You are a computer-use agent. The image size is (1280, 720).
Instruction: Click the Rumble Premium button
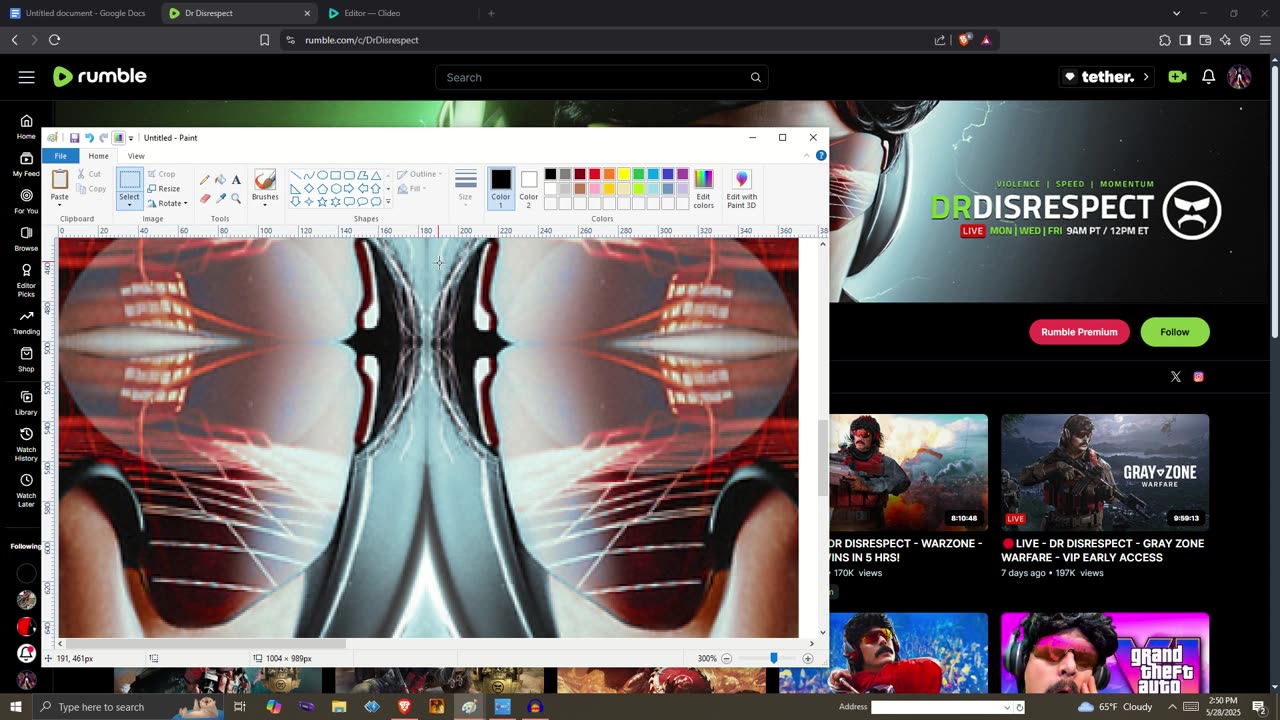[1079, 332]
